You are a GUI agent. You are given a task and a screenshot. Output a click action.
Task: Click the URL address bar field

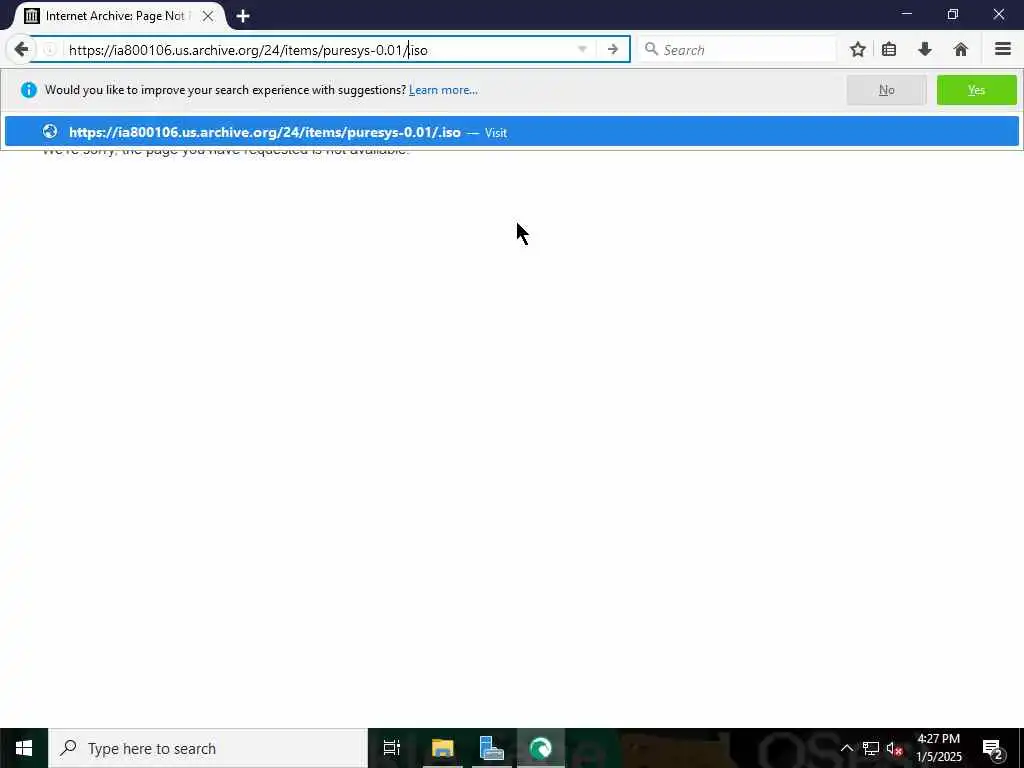(x=320, y=50)
